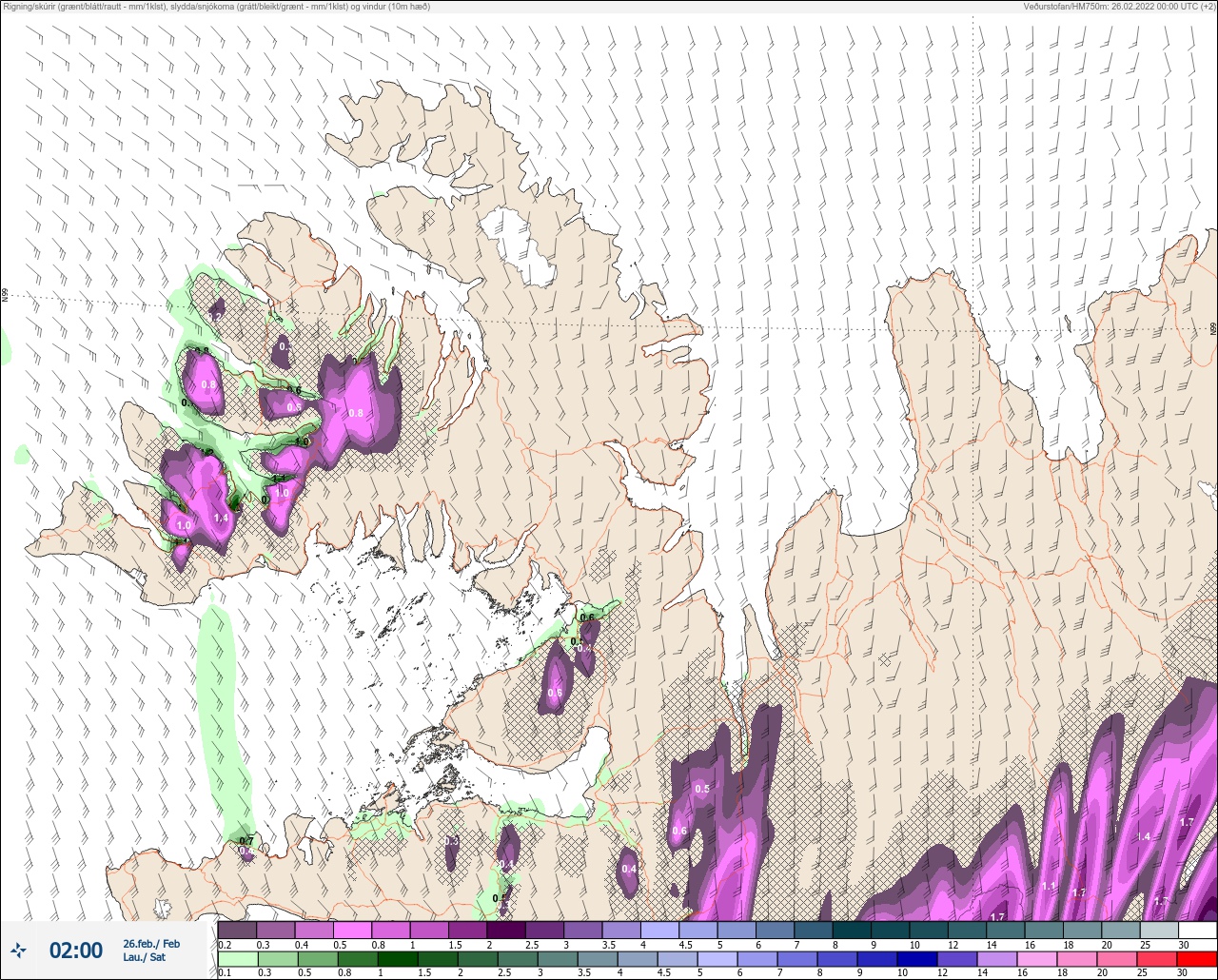Select the 0.2 swatch in the purple snow legend

[x=237, y=930]
